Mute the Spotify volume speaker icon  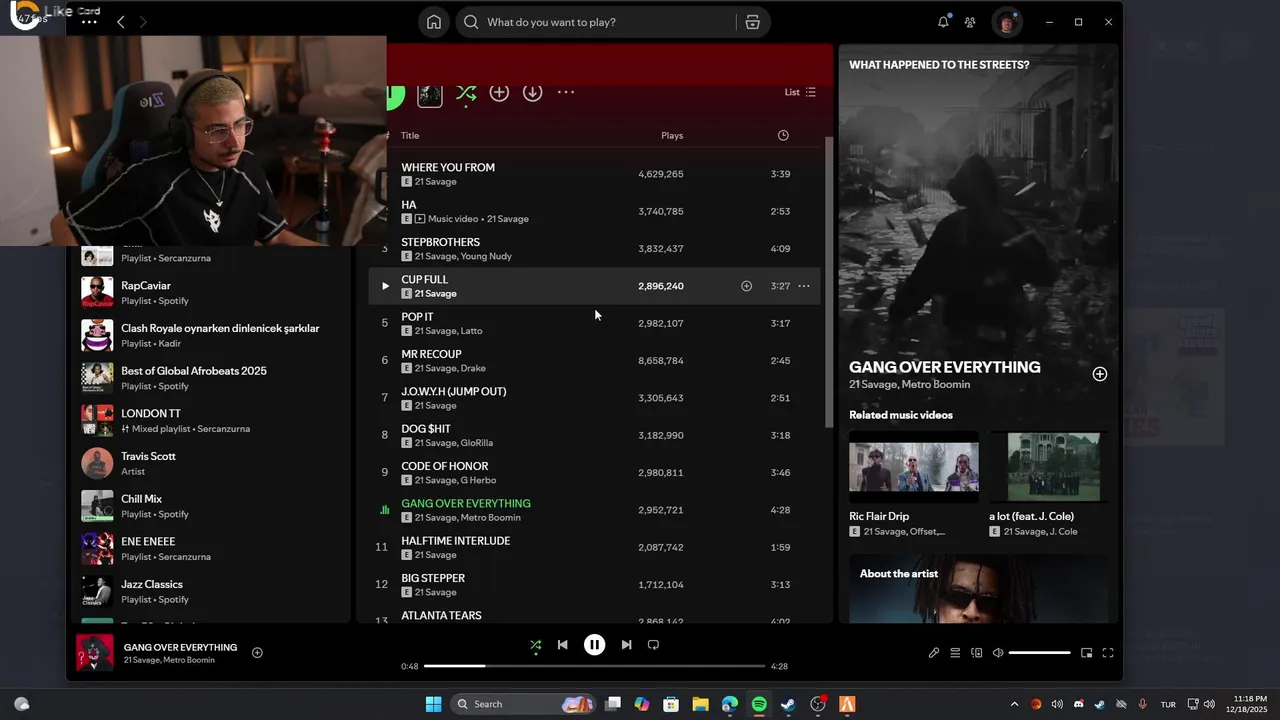(x=998, y=653)
